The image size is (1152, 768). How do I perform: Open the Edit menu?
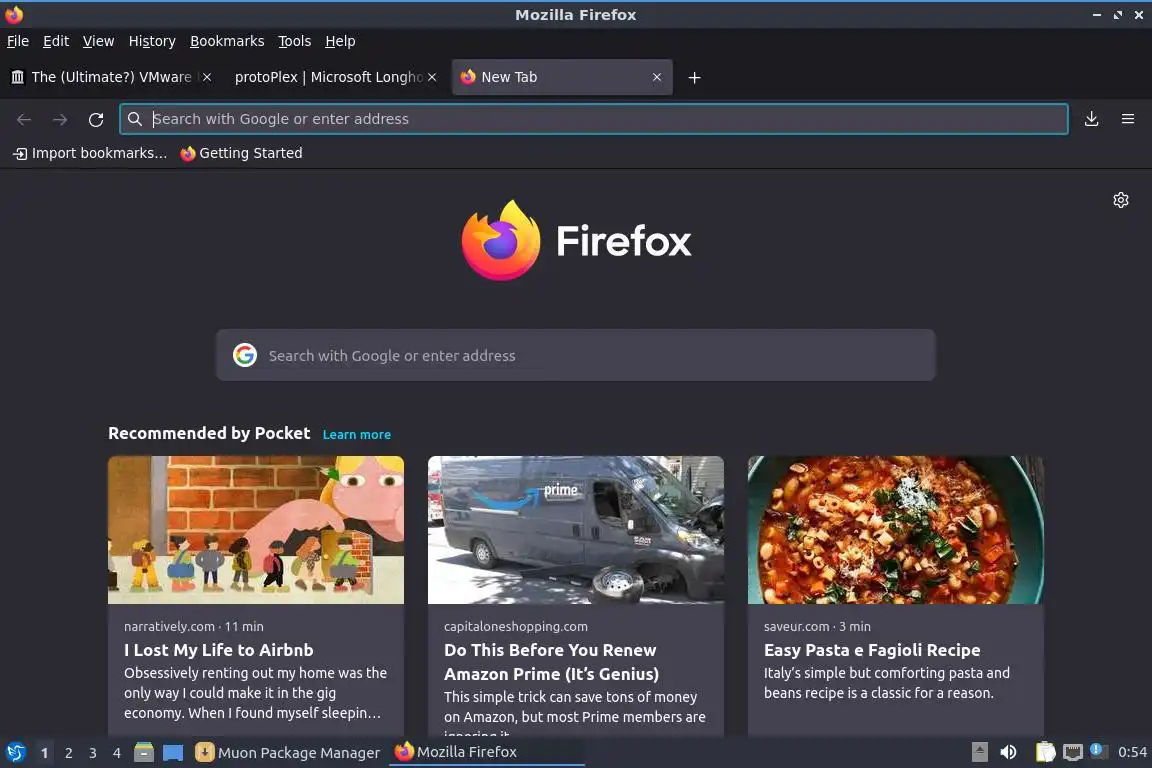(56, 41)
